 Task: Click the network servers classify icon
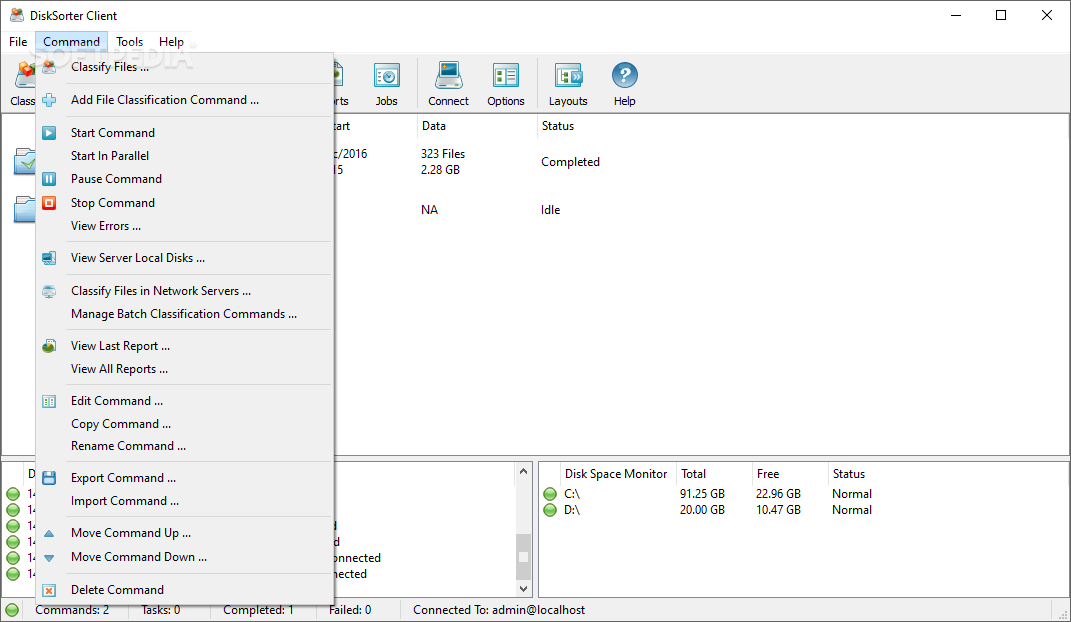pyautogui.click(x=49, y=292)
